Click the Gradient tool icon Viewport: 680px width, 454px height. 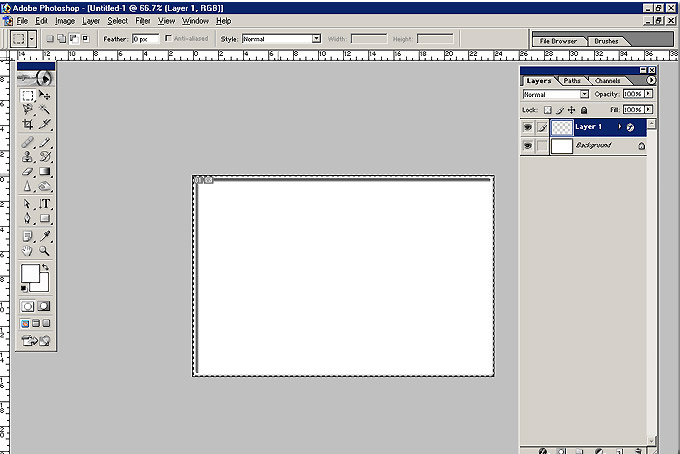pos(45,172)
